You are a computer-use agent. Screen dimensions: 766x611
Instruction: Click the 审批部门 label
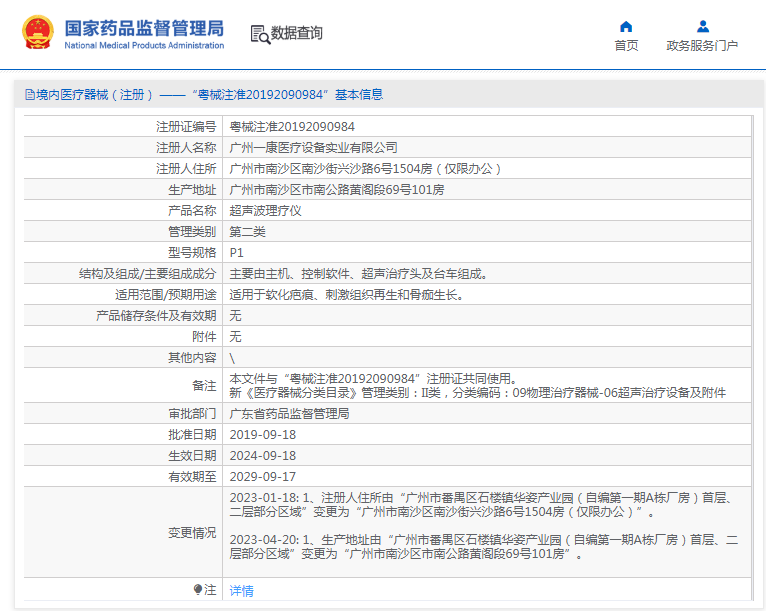[x=192, y=414]
